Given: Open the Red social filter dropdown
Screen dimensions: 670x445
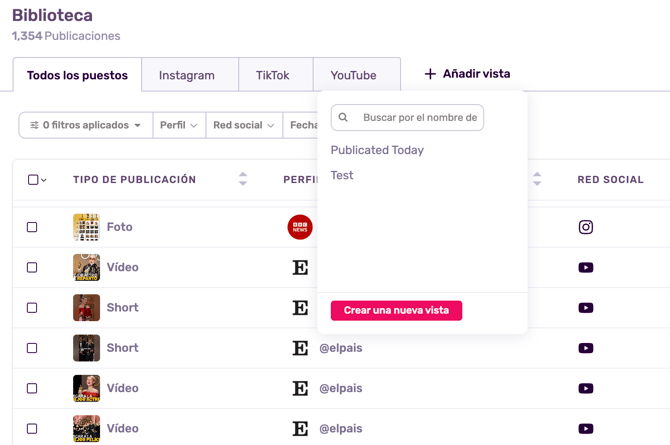Looking at the screenshot, I should [243, 125].
